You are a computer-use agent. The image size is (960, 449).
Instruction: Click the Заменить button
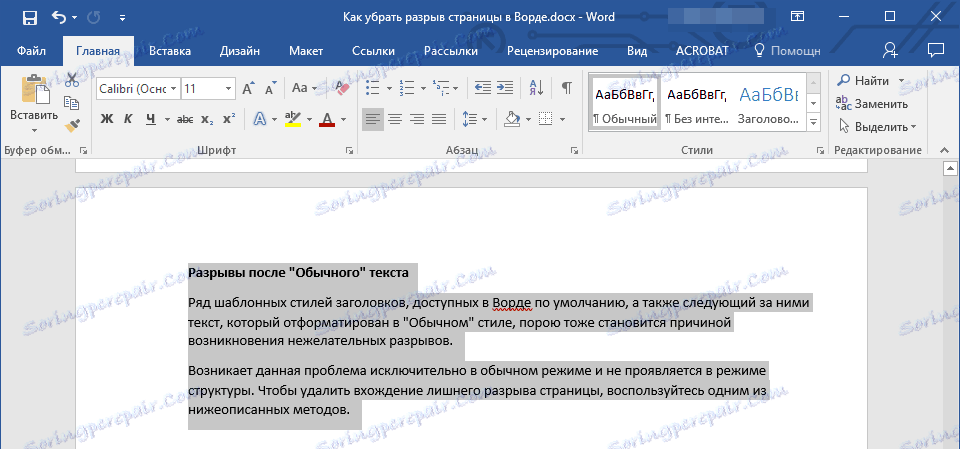pos(872,104)
